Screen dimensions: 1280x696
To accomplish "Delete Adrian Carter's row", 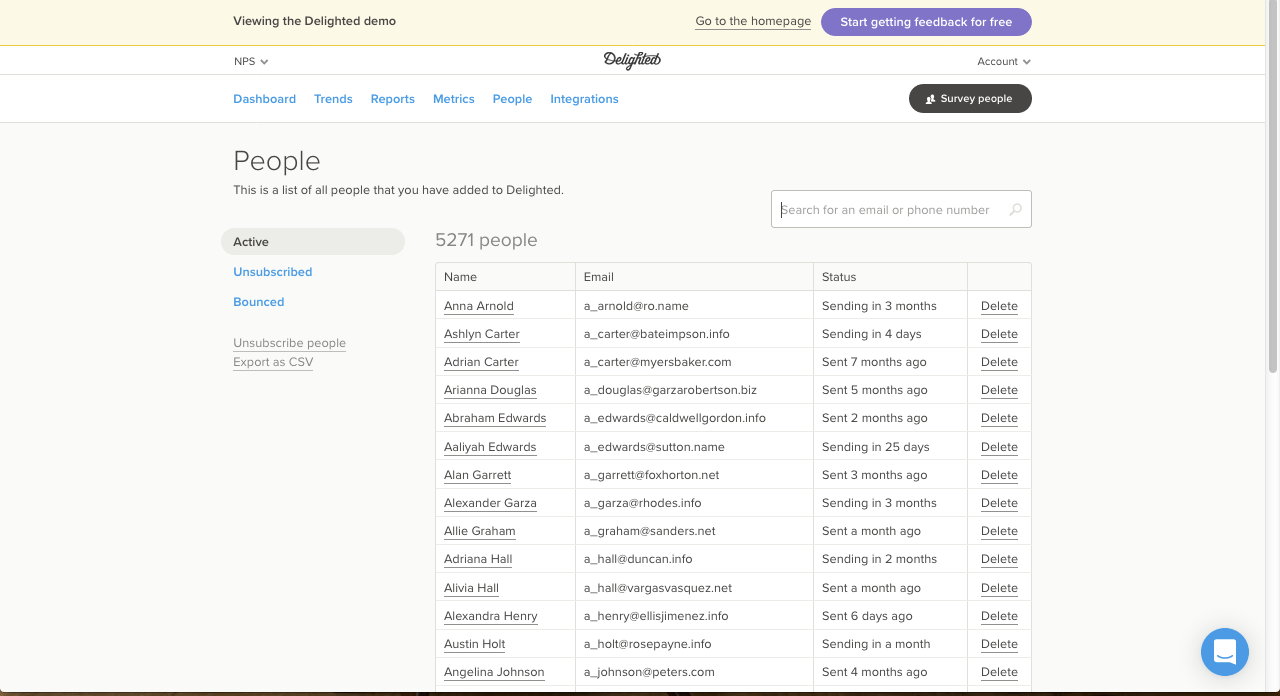I will coord(999,362).
